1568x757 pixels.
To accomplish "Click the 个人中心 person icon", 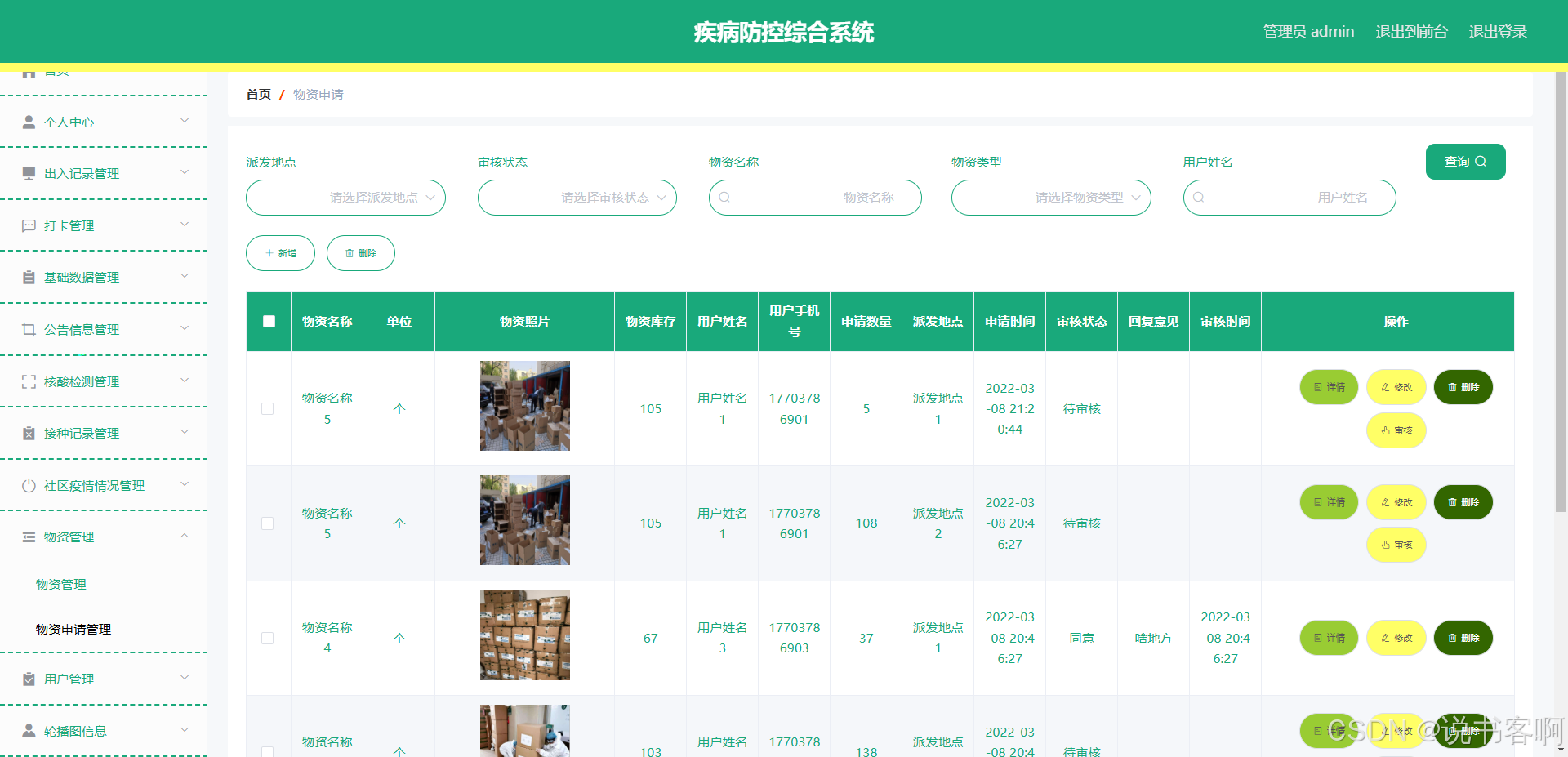I will point(29,122).
